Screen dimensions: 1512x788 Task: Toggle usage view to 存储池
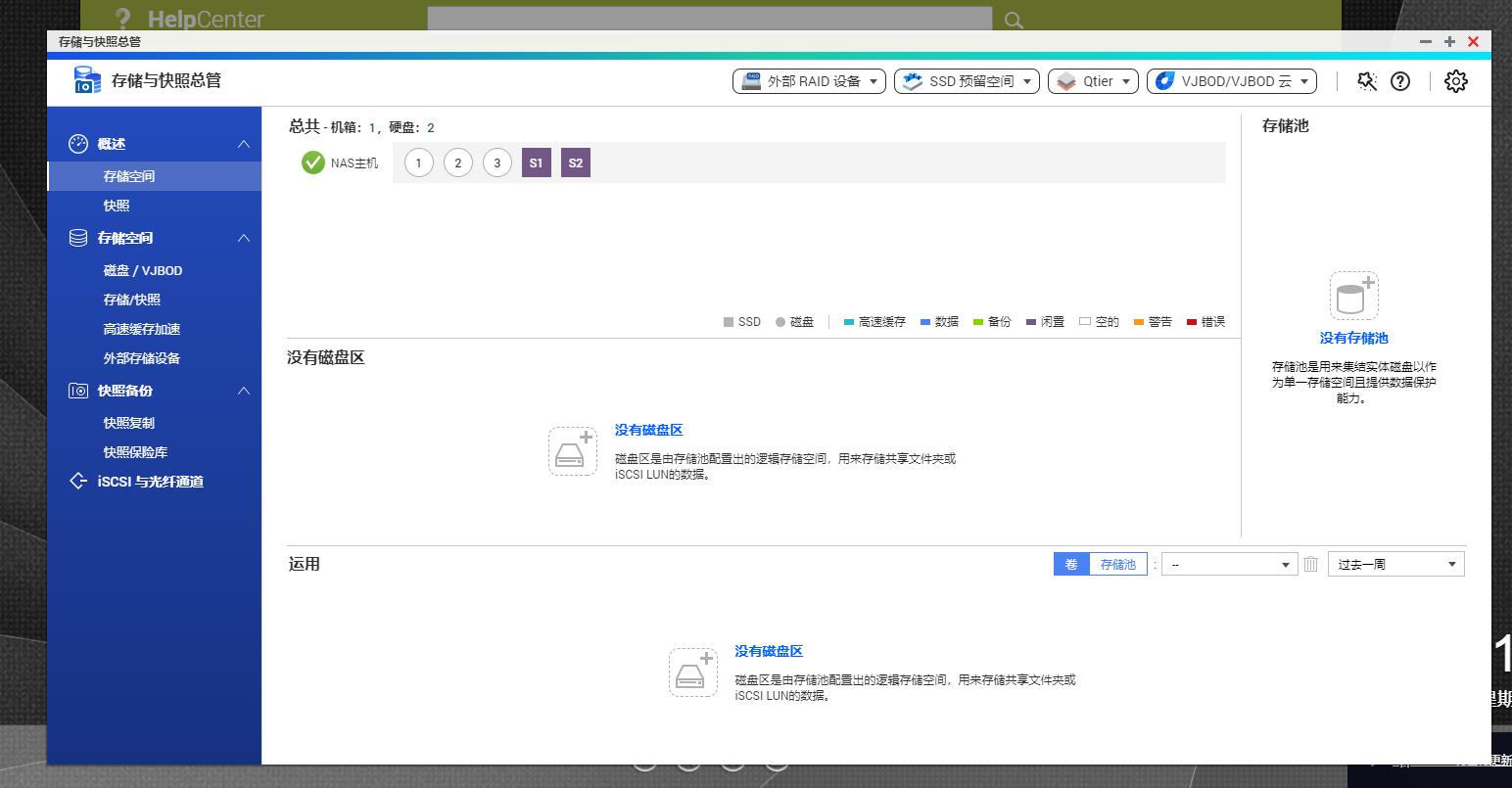tap(1117, 564)
